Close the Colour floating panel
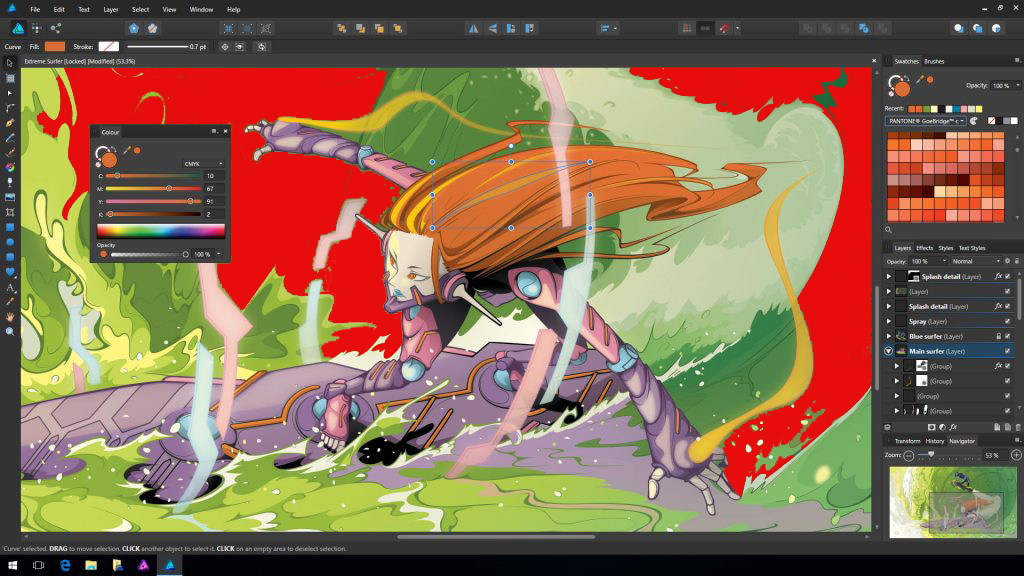1024x576 pixels. click(225, 131)
